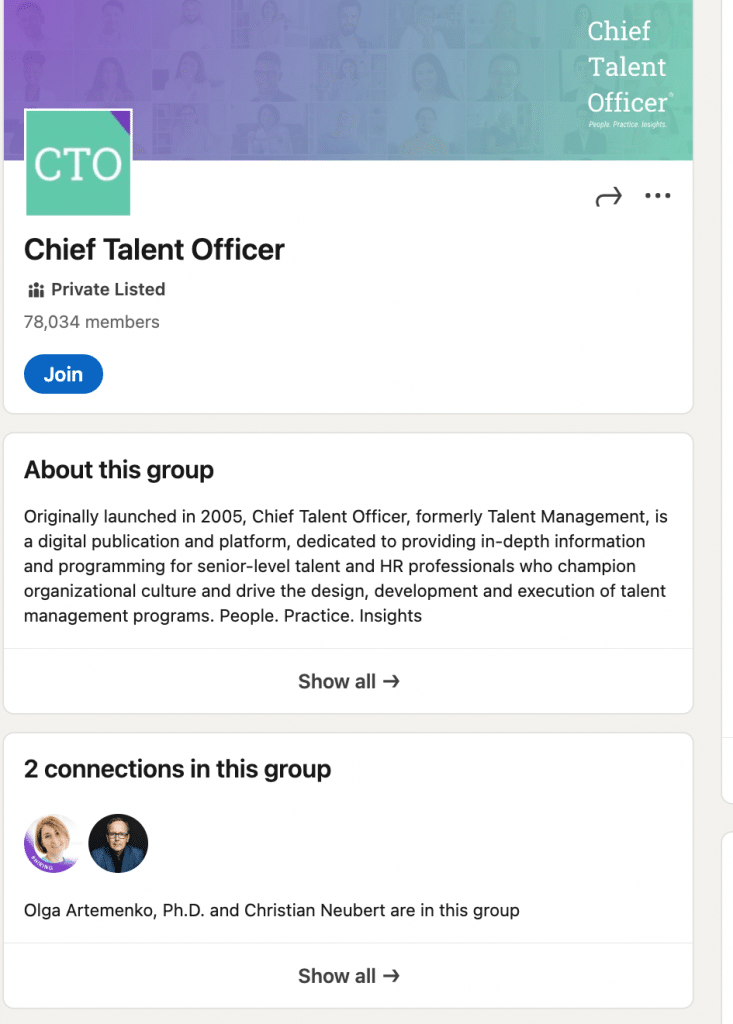
Task: Open the three-dot overflow menu
Action: click(x=658, y=196)
